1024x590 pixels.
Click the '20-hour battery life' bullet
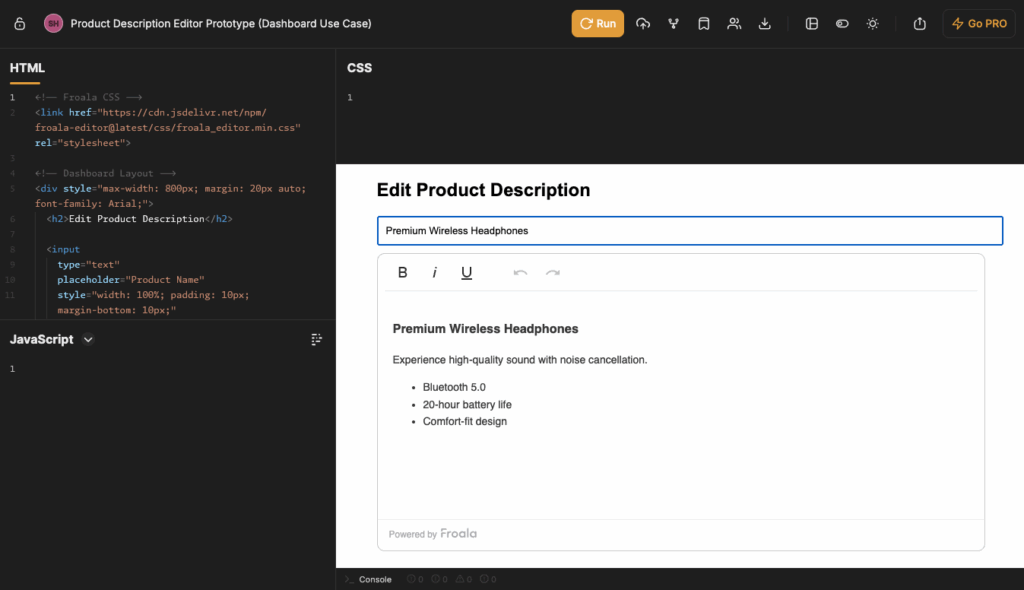point(467,404)
